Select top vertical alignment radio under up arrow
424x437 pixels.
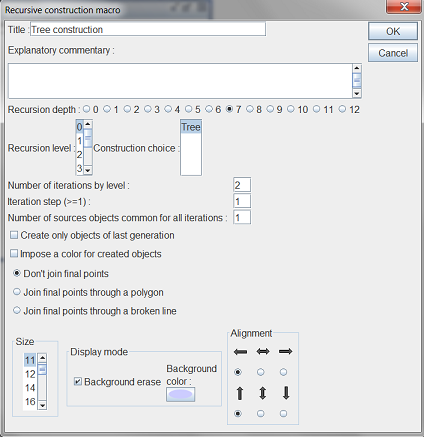(238, 414)
